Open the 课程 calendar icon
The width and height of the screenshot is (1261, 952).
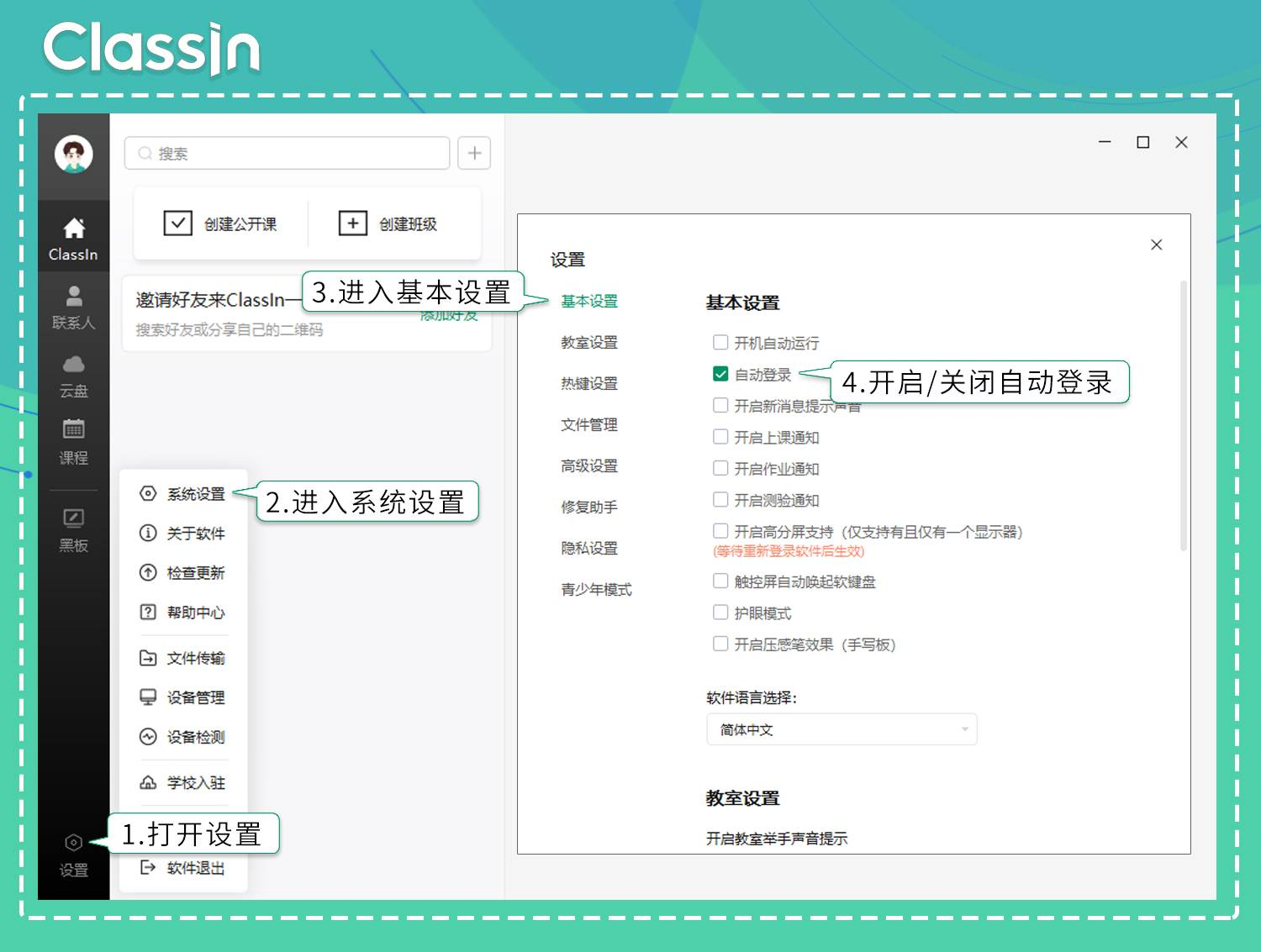[x=74, y=429]
